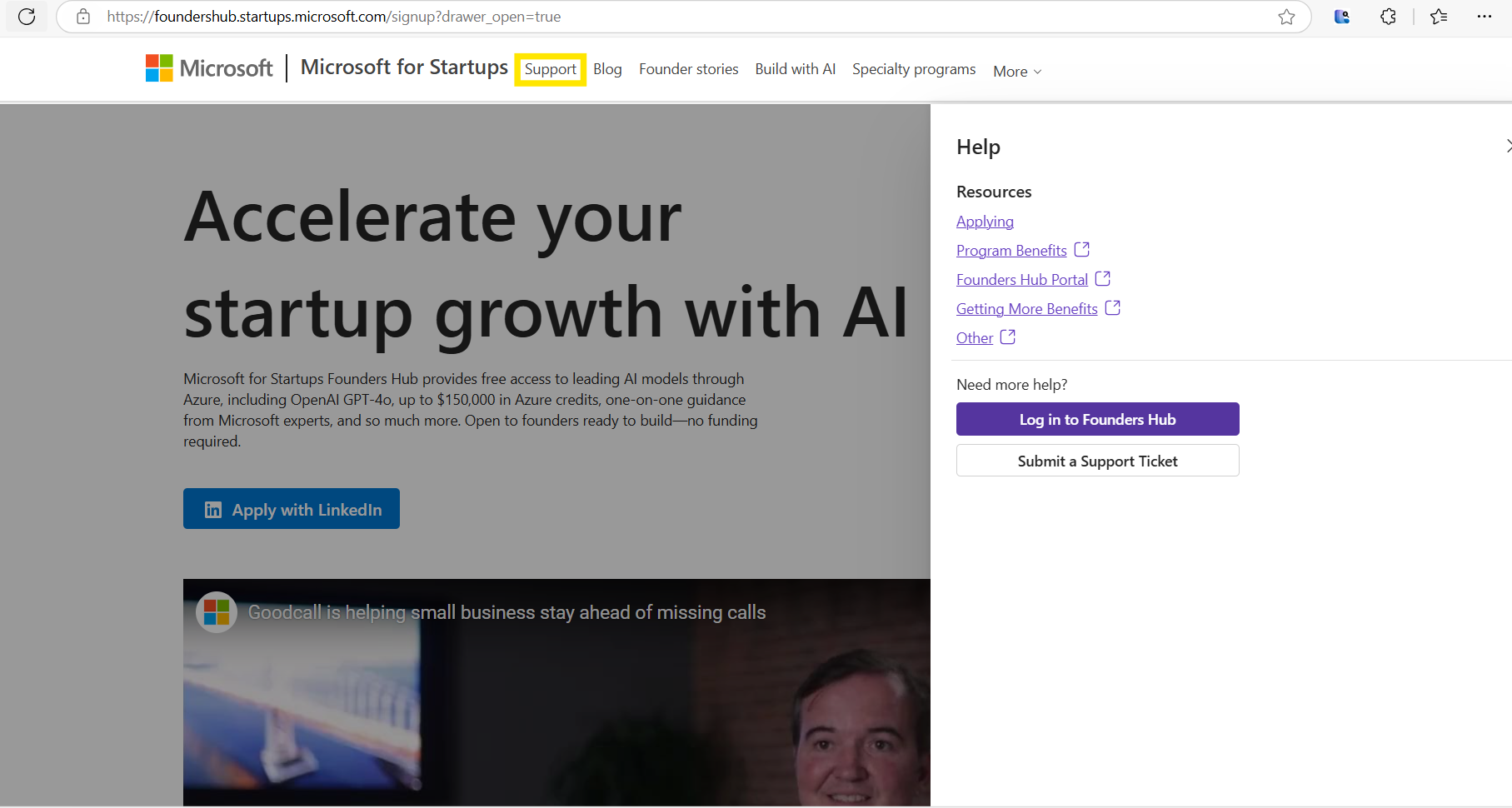Screen dimensions: 1512x808
Task: Open browser settings and more menu
Action: [1485, 17]
